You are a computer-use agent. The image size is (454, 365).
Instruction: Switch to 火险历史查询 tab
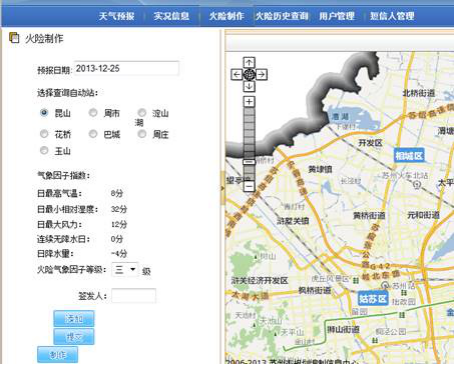pyautogui.click(x=282, y=16)
